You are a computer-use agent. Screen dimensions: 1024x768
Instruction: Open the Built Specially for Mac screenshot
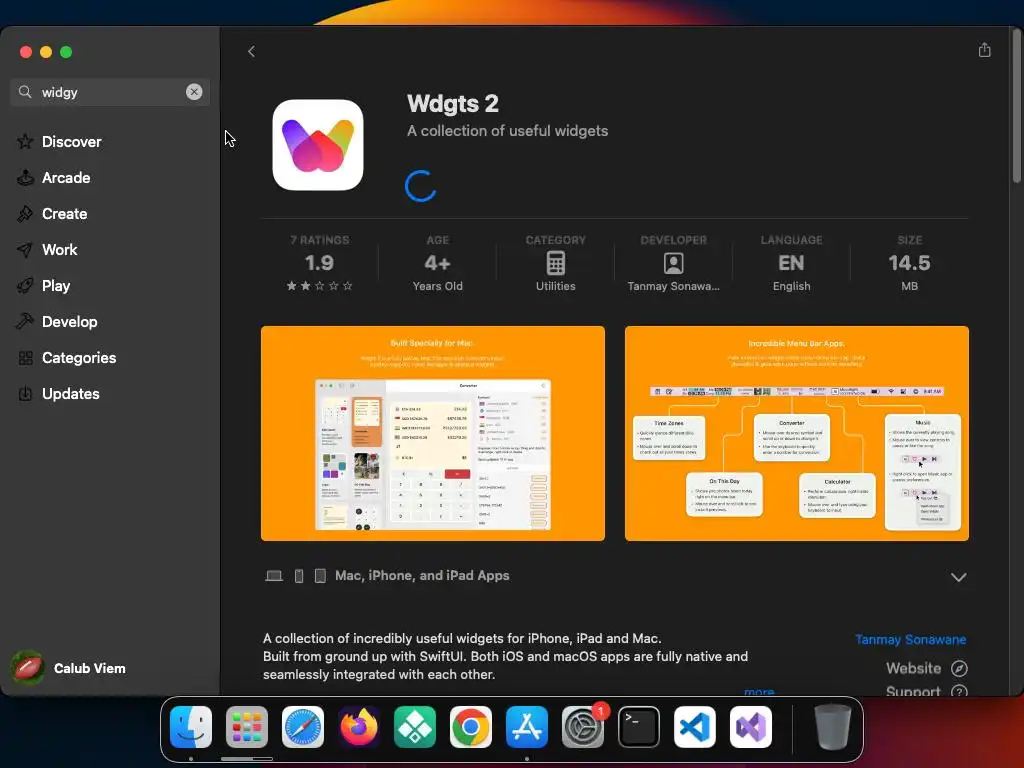click(433, 434)
